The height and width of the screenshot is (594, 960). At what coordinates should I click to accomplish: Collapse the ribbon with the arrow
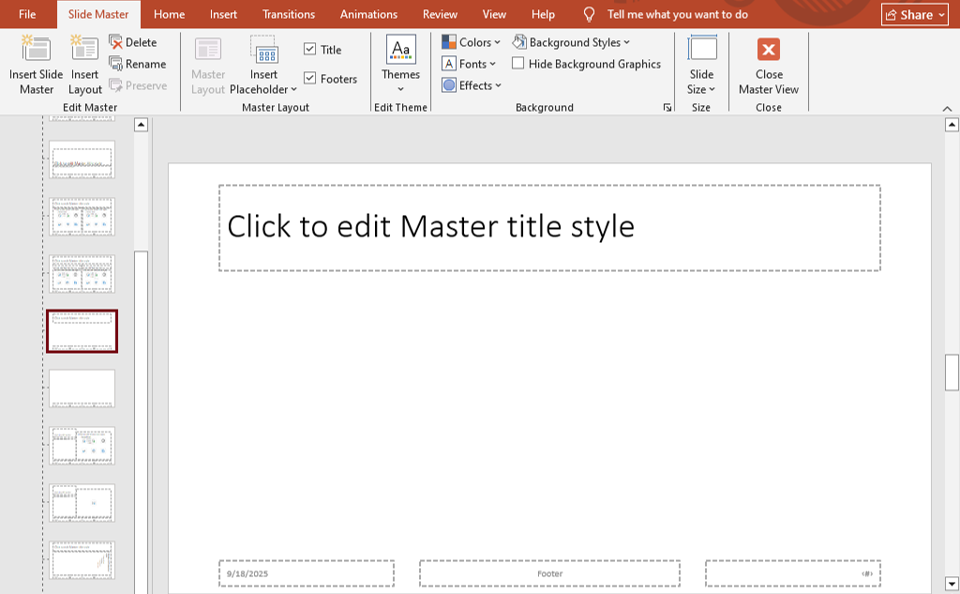point(947,108)
